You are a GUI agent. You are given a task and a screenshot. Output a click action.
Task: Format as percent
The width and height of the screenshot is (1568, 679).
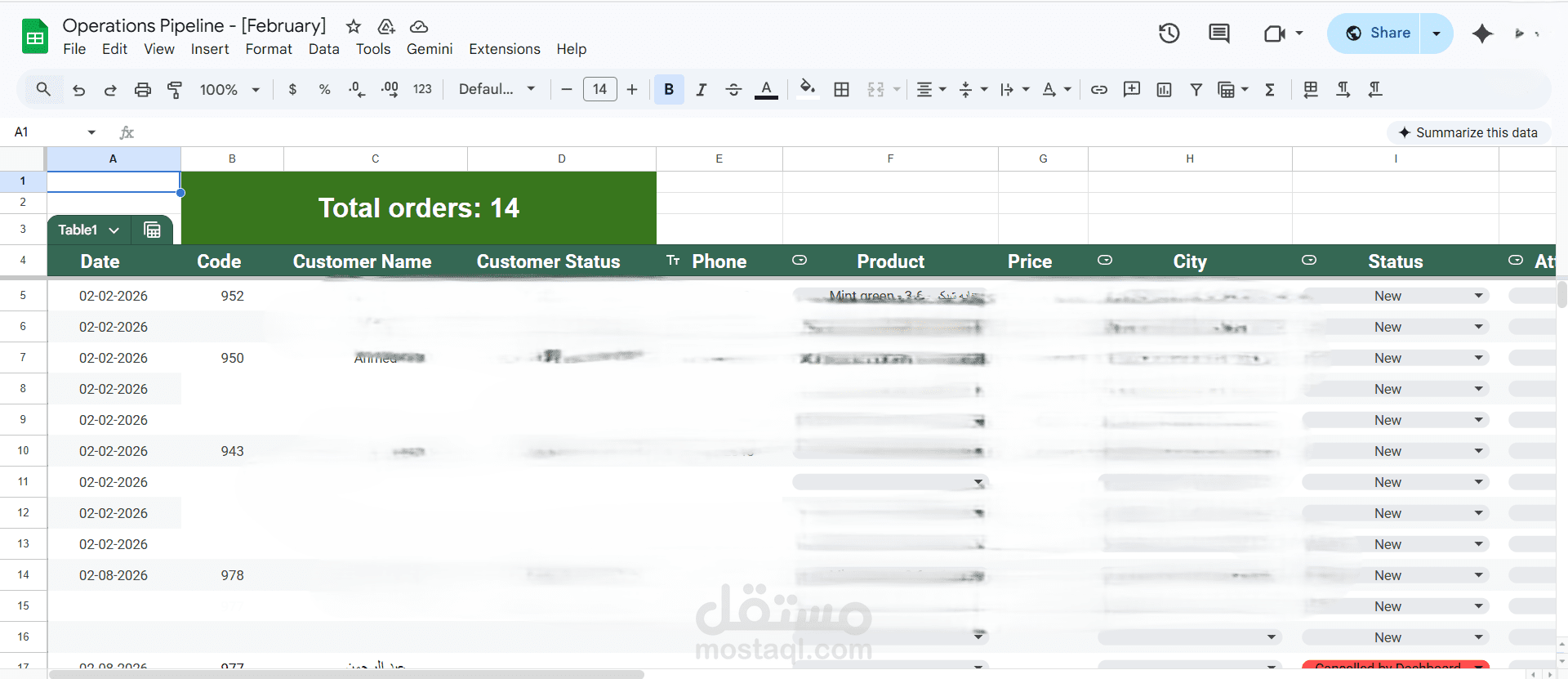[x=324, y=89]
